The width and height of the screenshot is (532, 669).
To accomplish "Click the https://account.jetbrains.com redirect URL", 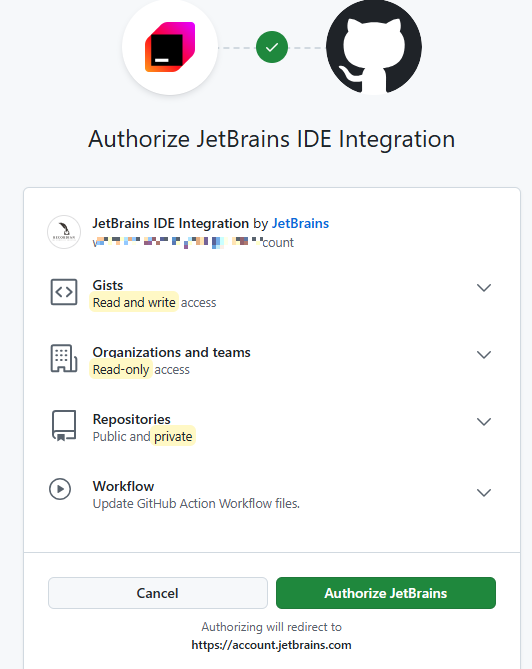I will (271, 645).
